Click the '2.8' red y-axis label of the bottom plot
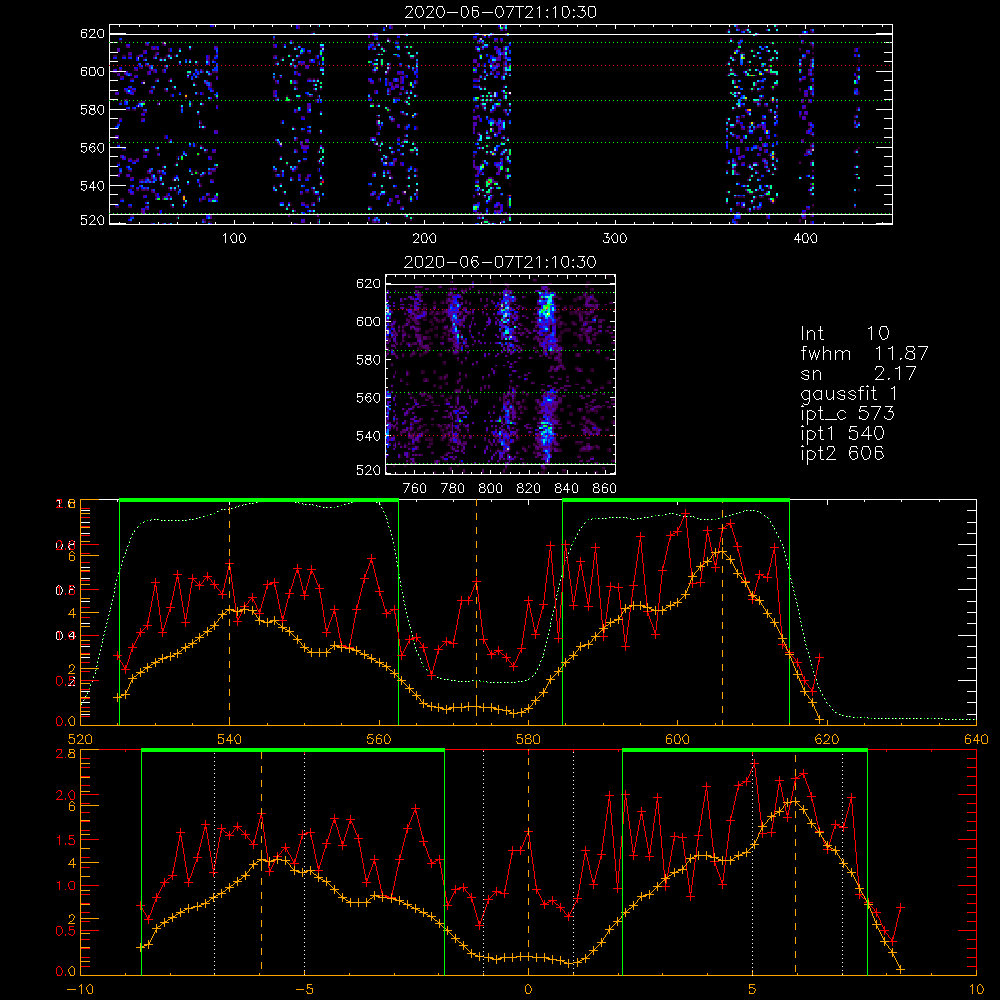Viewport: 1000px width, 1000px height. (x=66, y=754)
